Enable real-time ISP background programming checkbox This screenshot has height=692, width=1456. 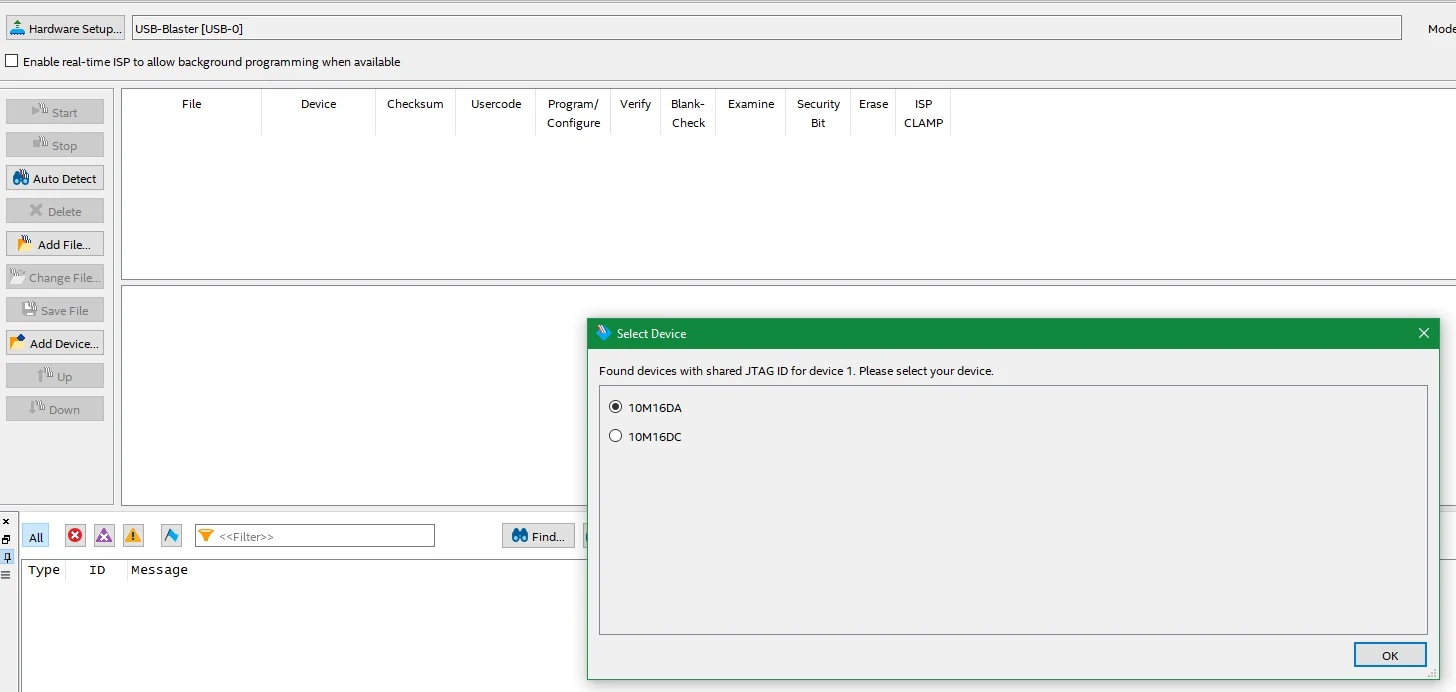[12, 61]
